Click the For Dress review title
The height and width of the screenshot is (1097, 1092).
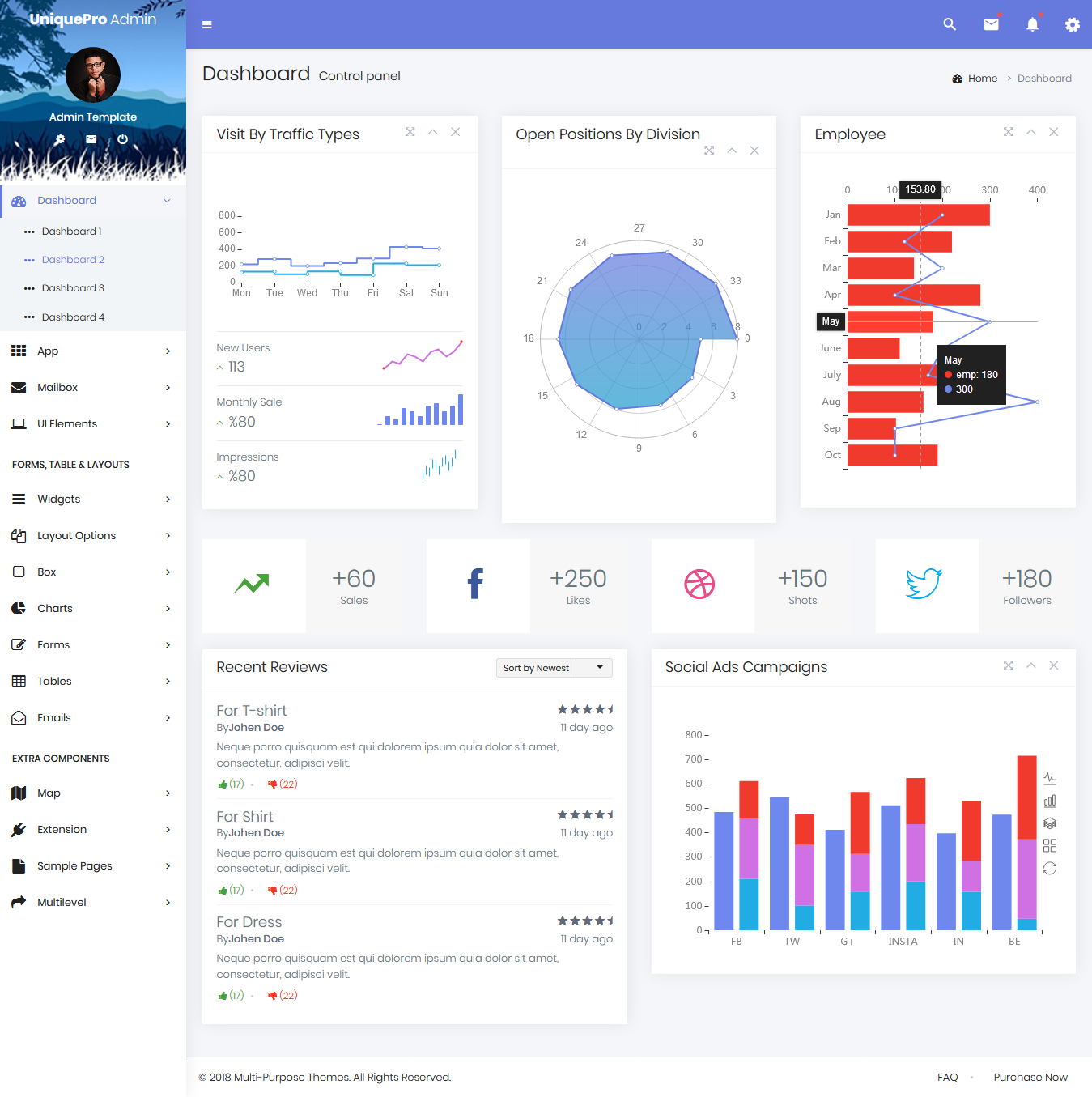tap(249, 922)
